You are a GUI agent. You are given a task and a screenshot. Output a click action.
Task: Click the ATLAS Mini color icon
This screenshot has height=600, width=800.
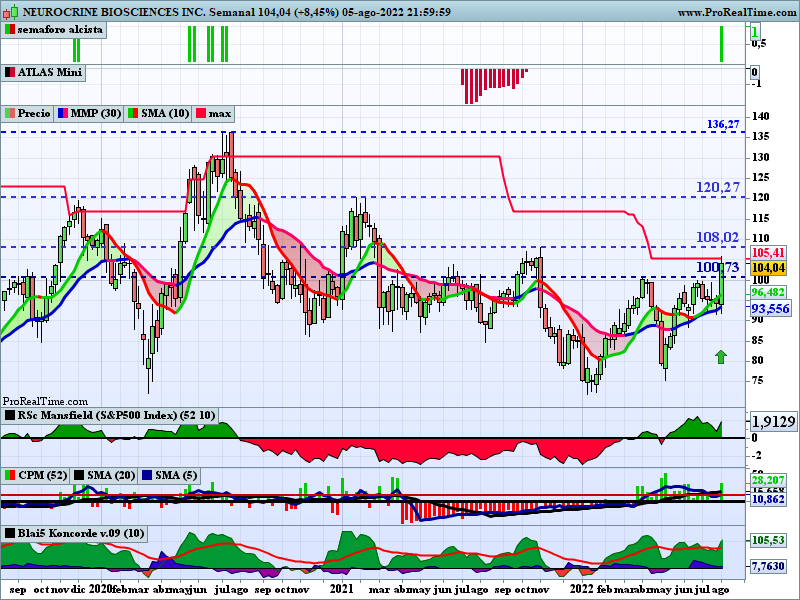coord(10,72)
